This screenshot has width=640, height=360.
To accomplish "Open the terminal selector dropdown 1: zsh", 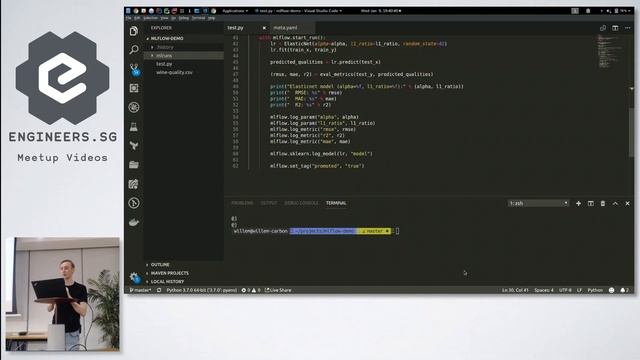I will 538,203.
